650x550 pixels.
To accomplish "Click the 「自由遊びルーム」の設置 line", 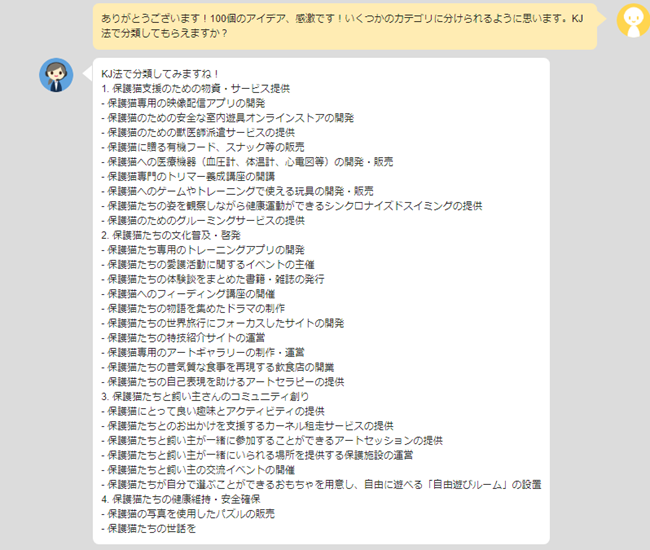I will tap(321, 484).
